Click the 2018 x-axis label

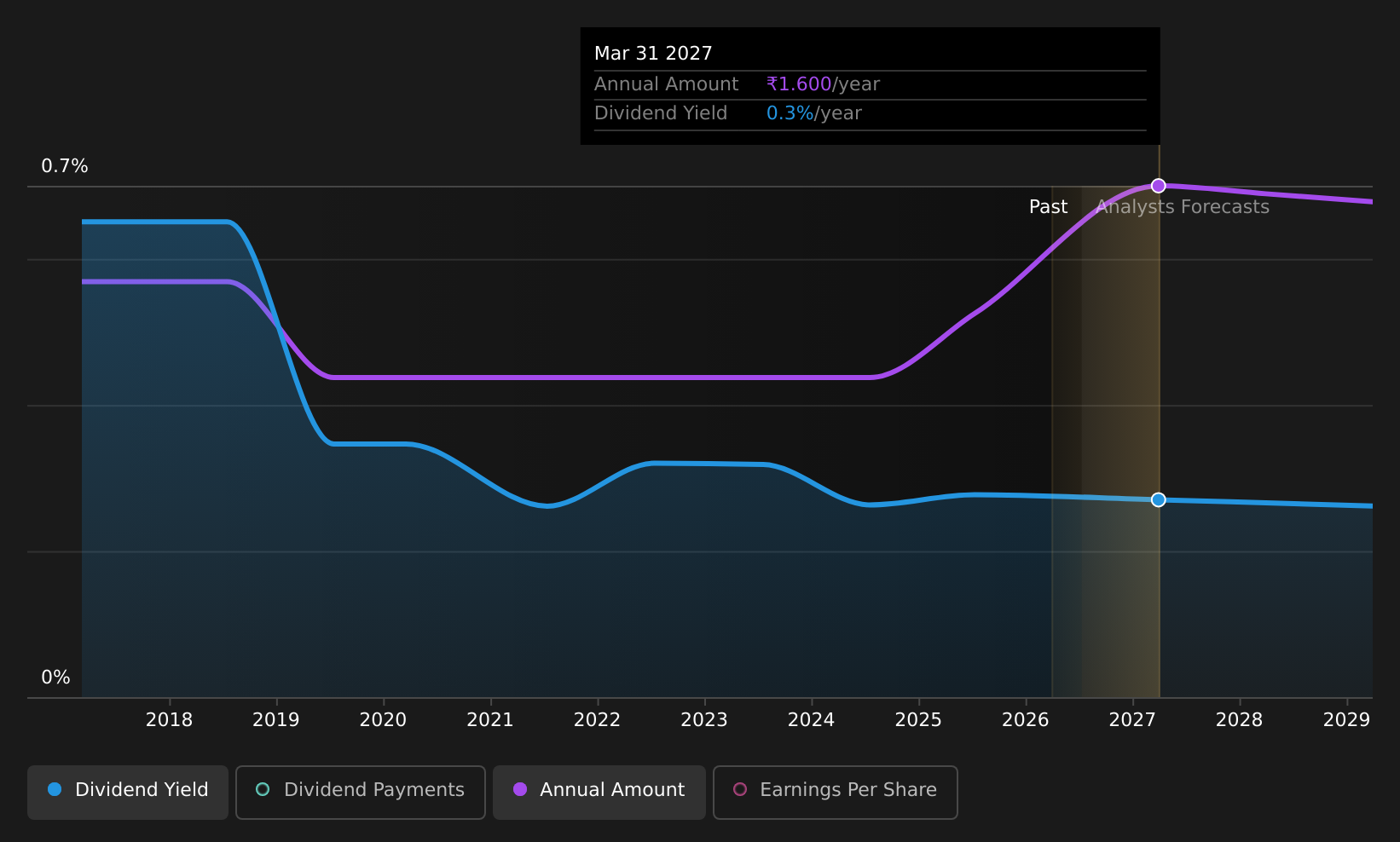169,720
